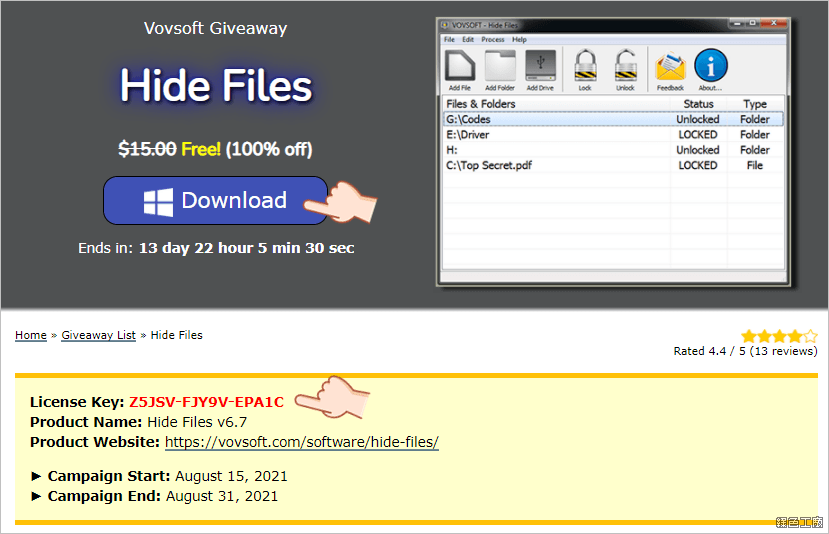This screenshot has height=534, width=829.
Task: Click the Add Drive toolbar icon
Action: click(x=540, y=70)
